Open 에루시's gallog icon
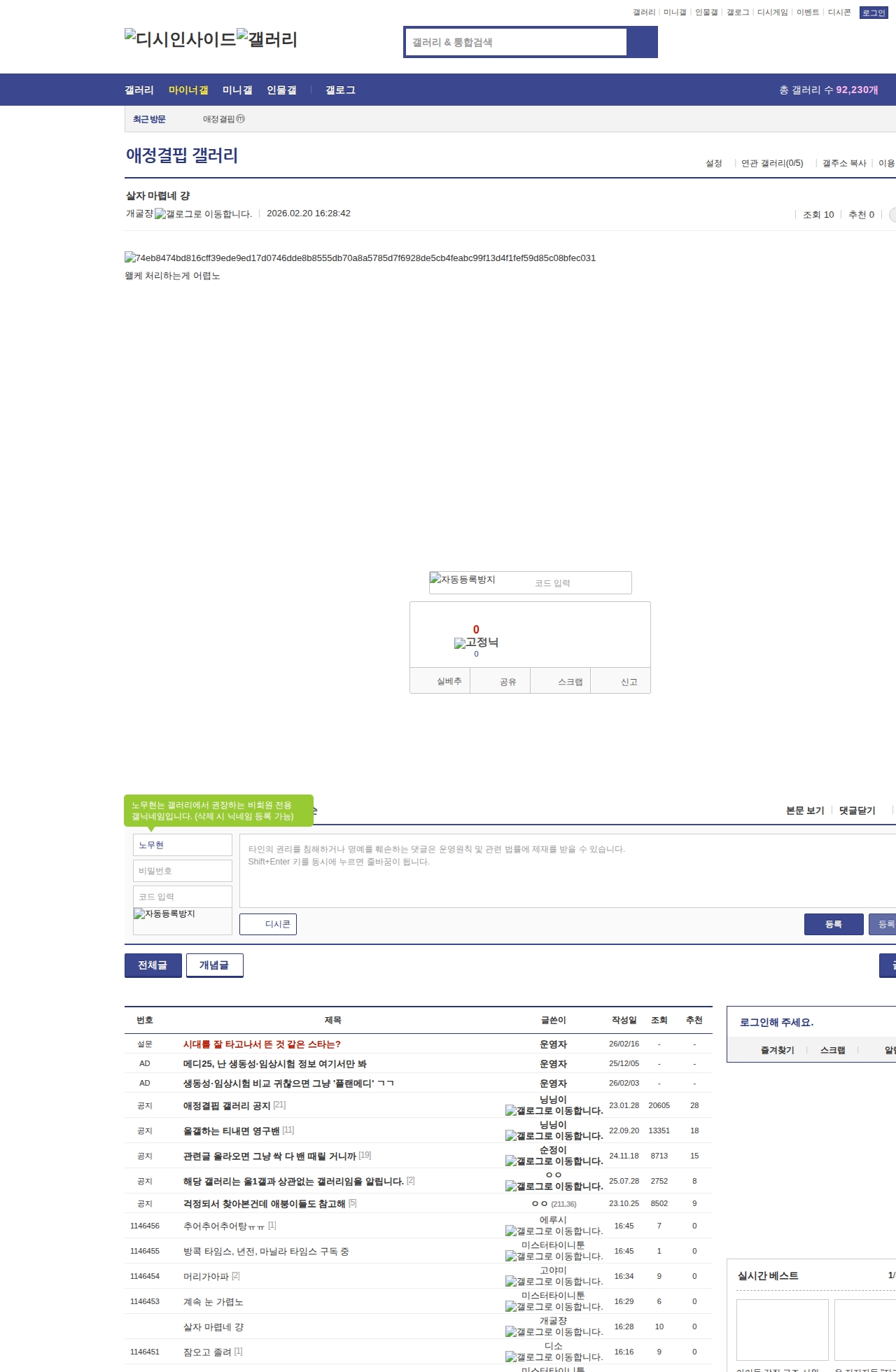896x1372 pixels. coord(554,1231)
